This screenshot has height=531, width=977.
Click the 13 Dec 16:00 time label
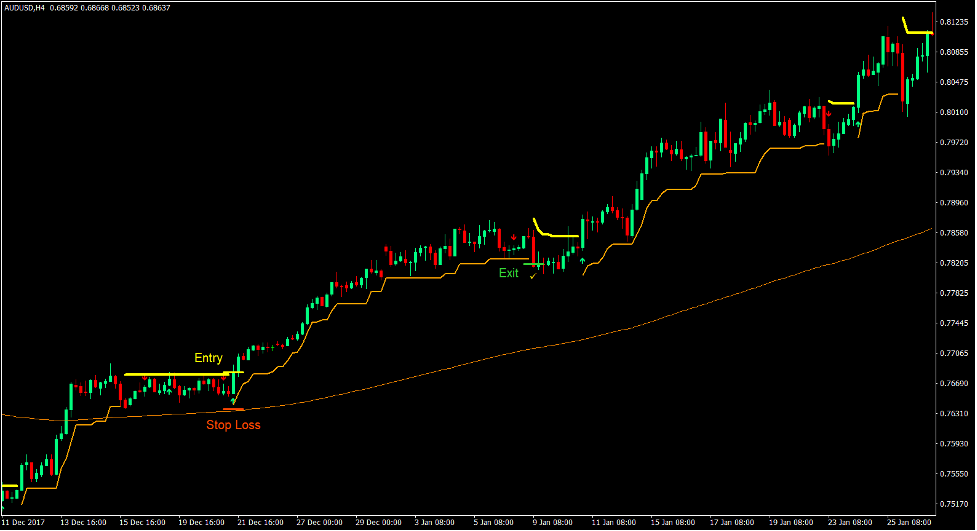click(83, 523)
